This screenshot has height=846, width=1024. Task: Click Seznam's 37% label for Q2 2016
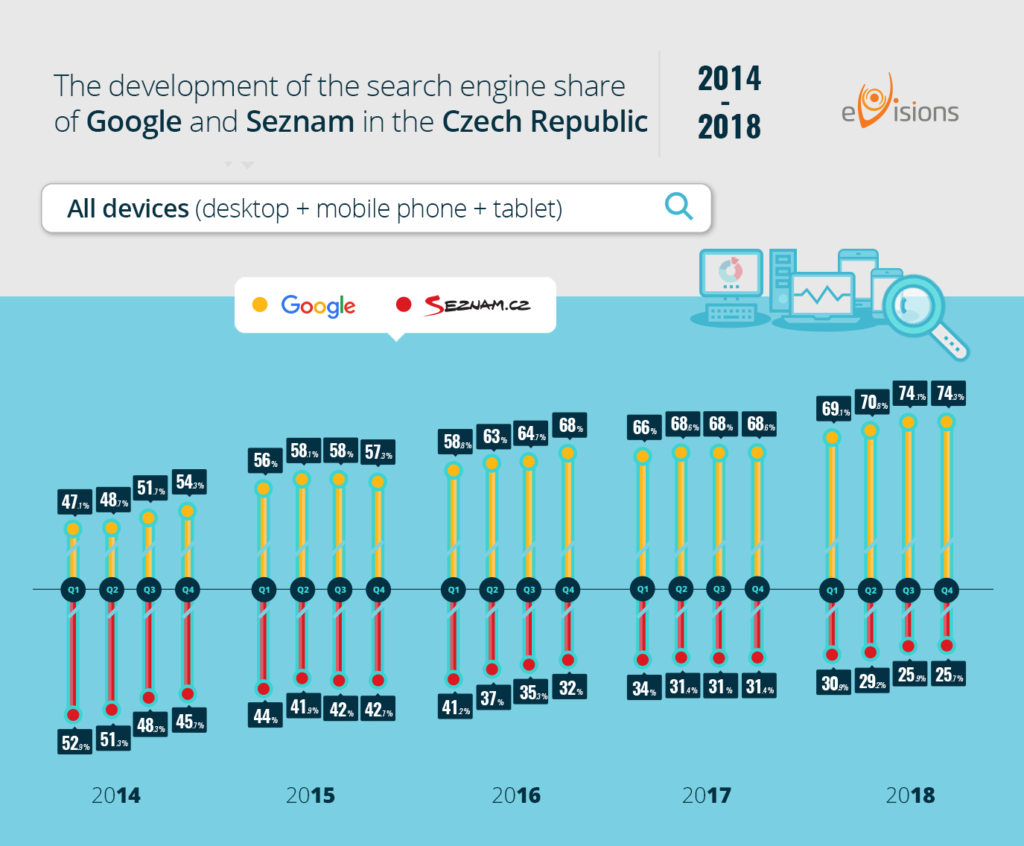pos(492,699)
